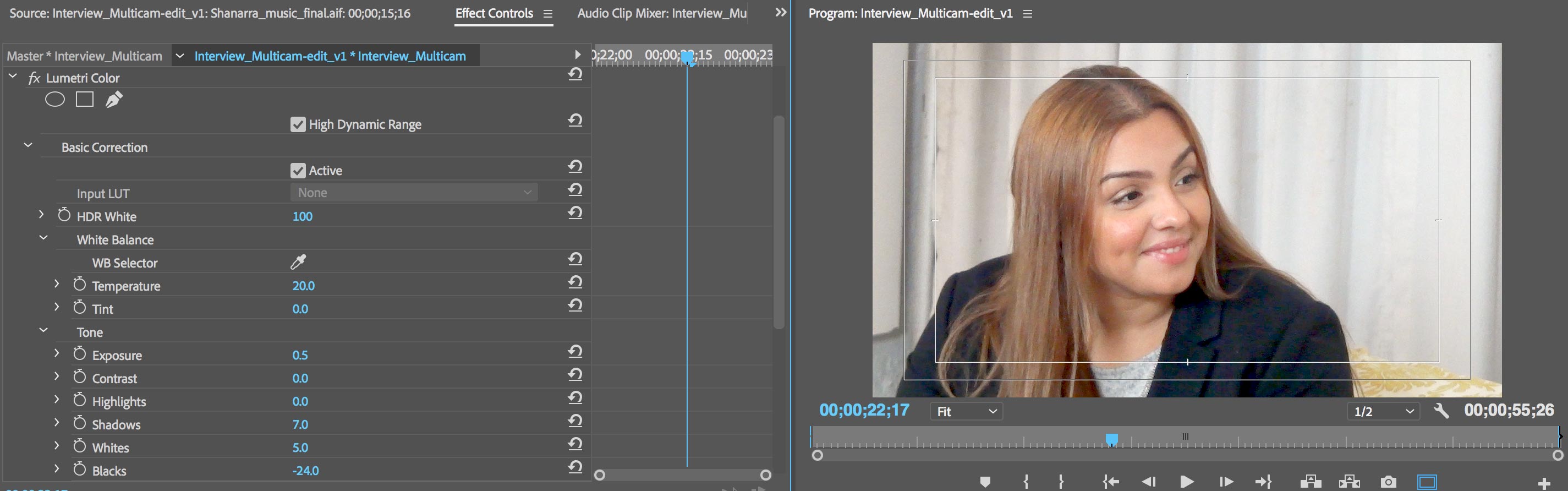Create a 4-point polygon mask
Image resolution: width=1568 pixels, height=491 pixels.
[85, 99]
